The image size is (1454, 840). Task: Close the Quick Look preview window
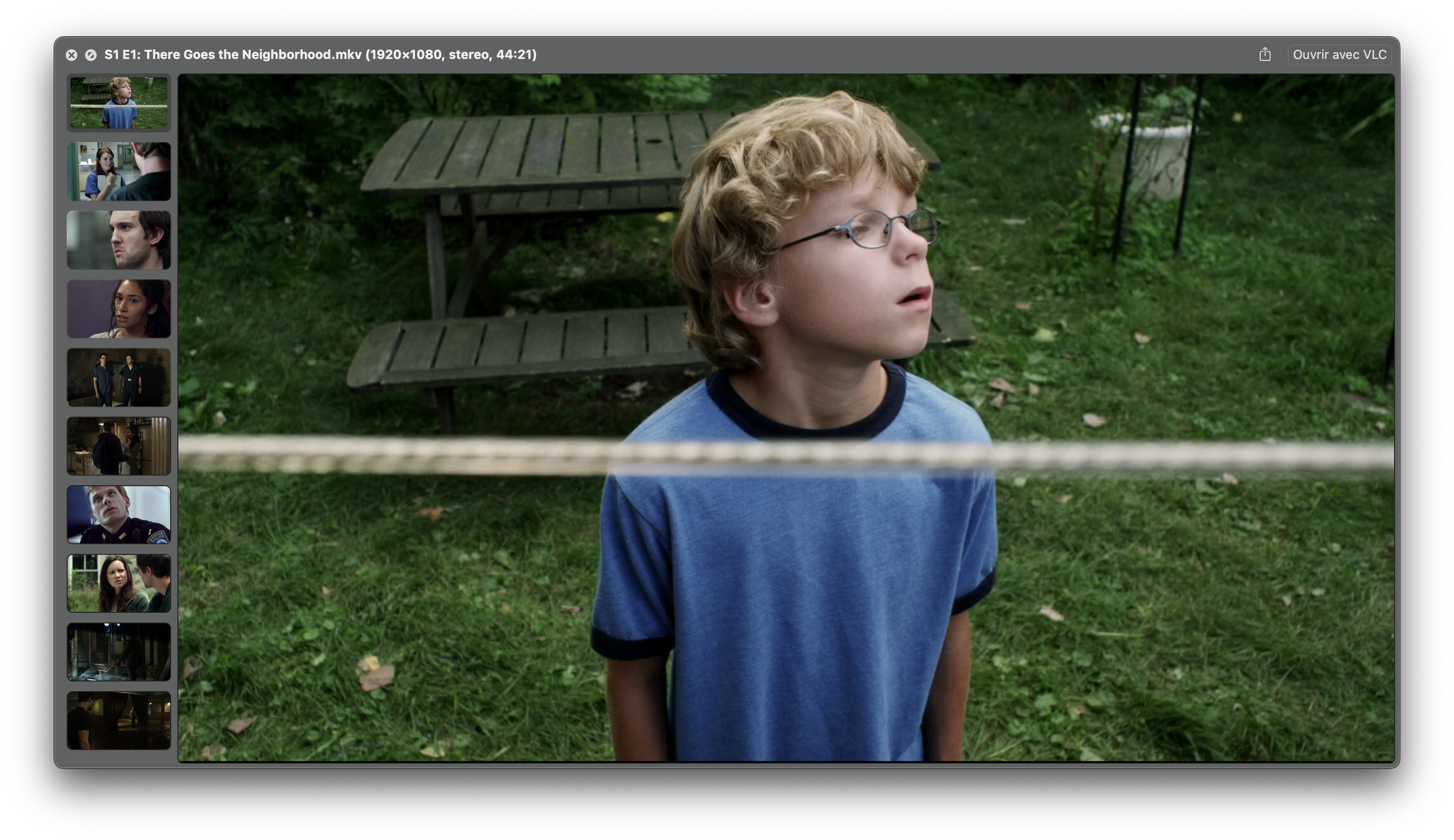(72, 55)
